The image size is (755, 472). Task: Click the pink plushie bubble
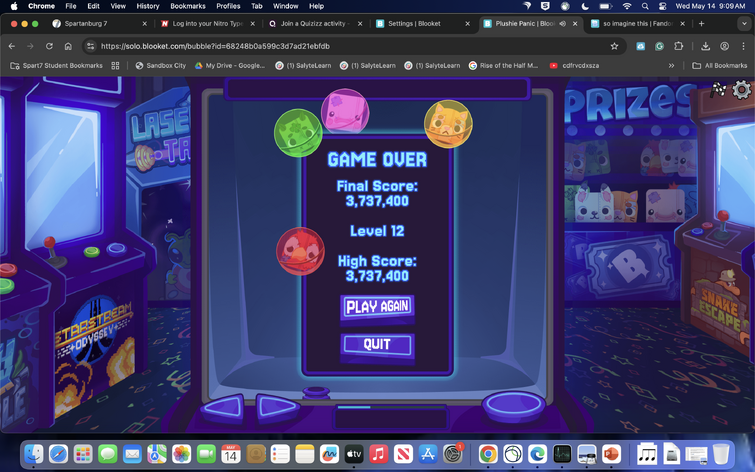[x=345, y=112]
